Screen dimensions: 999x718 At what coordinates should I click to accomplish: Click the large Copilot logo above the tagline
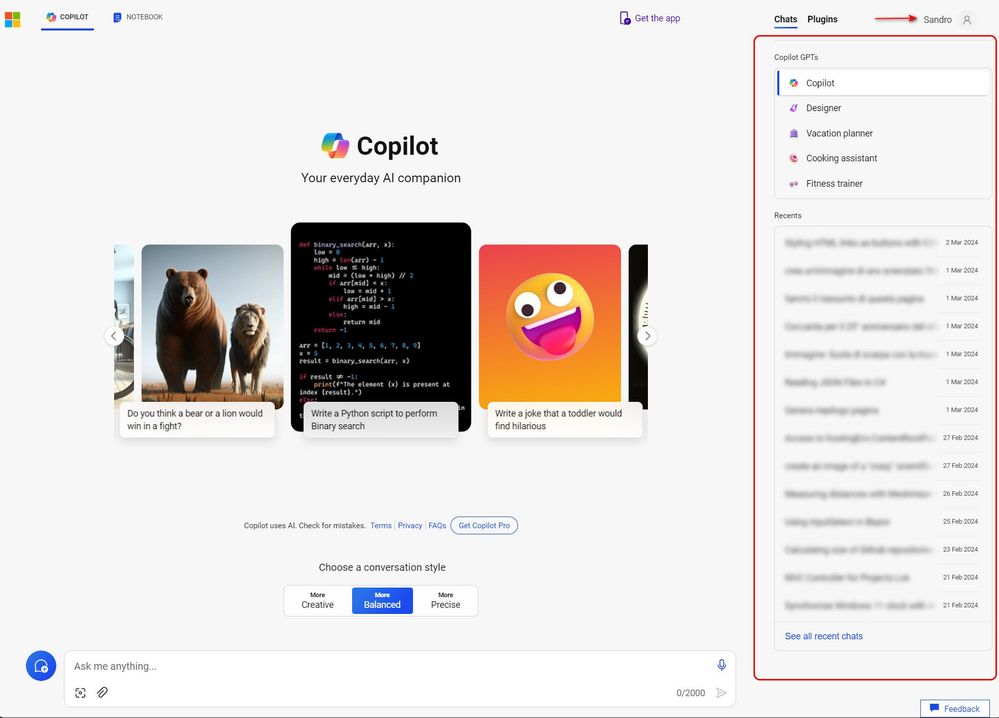[x=335, y=145]
